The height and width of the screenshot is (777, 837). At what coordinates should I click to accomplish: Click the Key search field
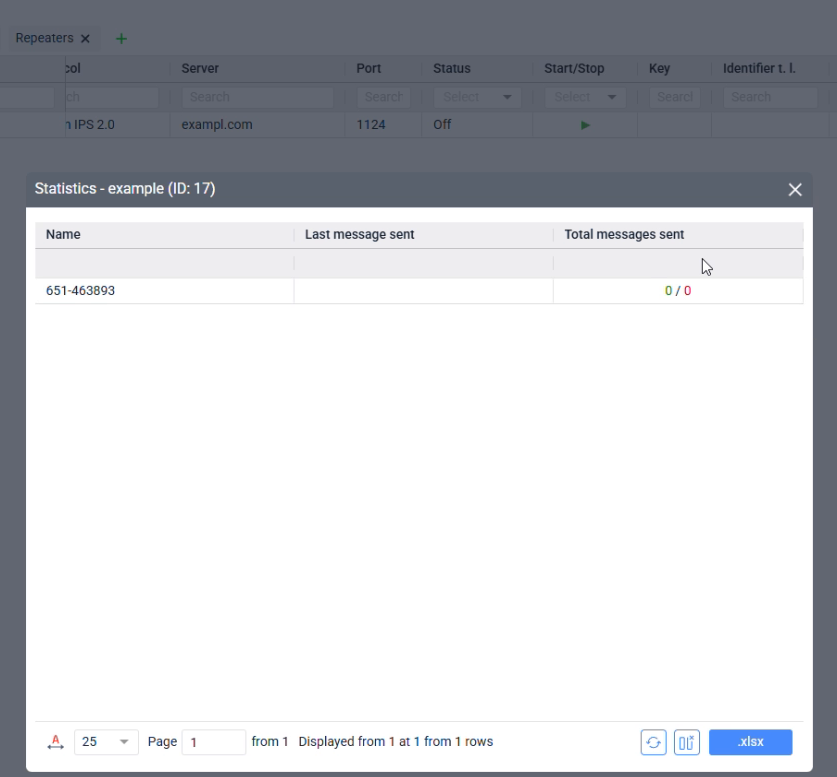pos(675,97)
